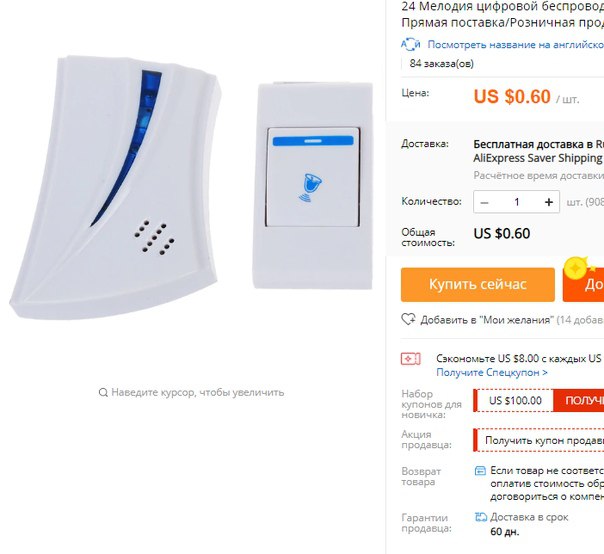The height and width of the screenshot is (554, 604).
Task: Click the translate icon beside English title link
Action: [411, 45]
